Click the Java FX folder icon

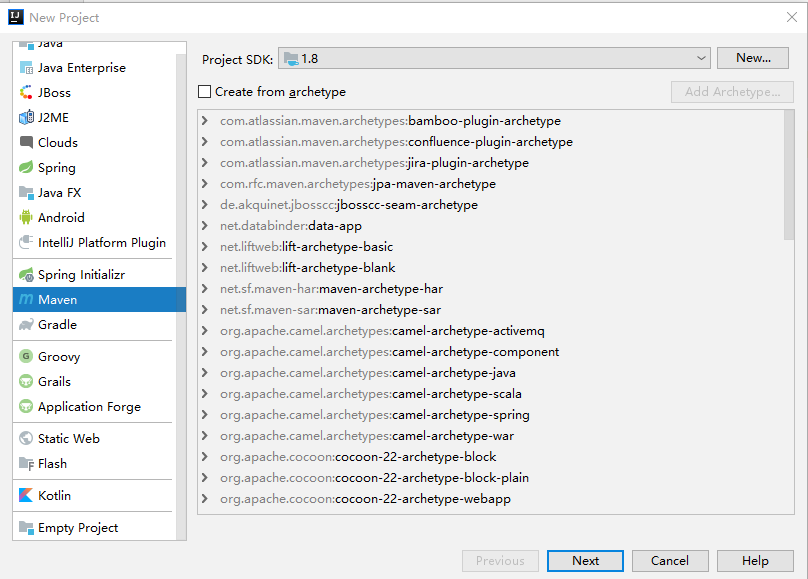pos(26,193)
